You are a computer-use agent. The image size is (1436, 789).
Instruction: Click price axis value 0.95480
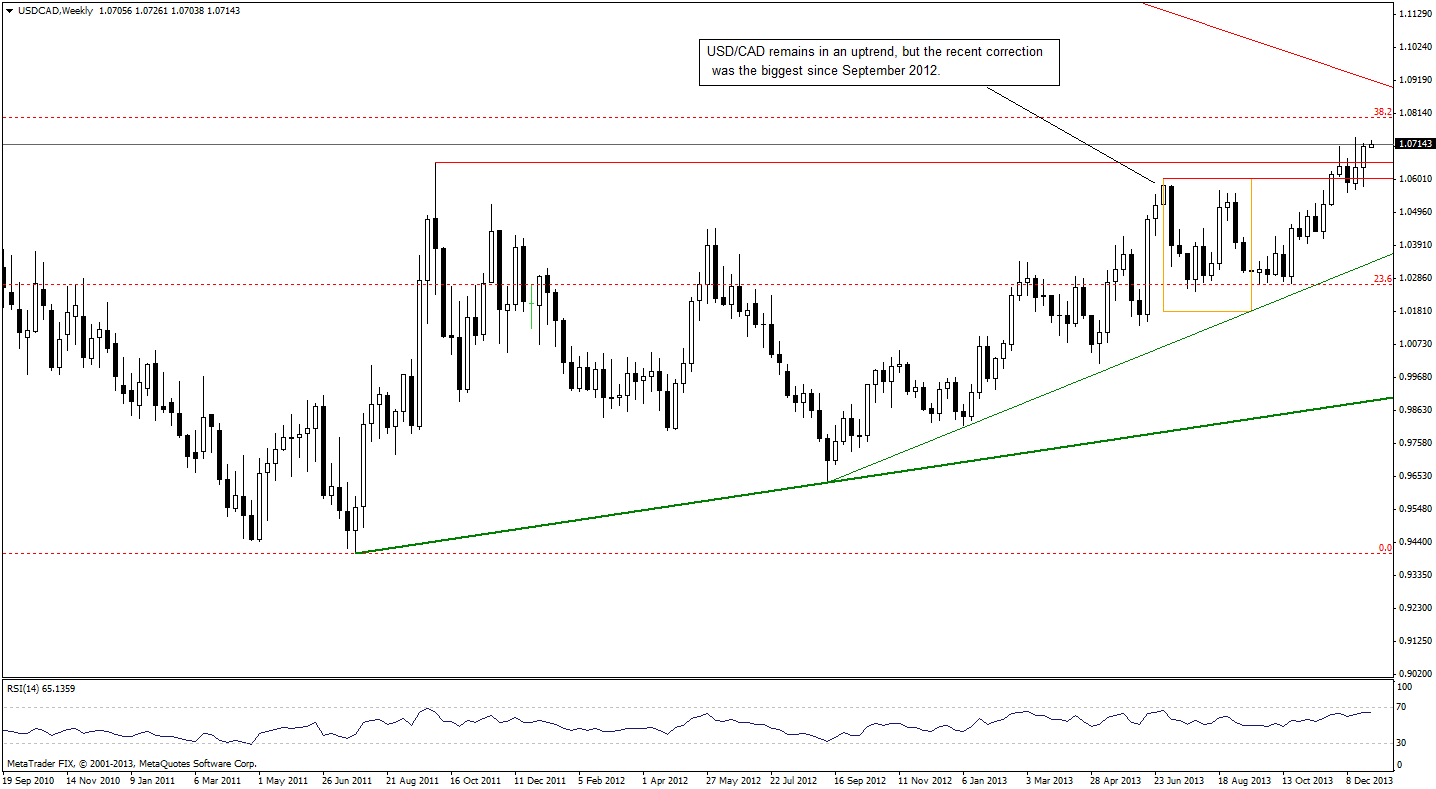[x=1414, y=509]
